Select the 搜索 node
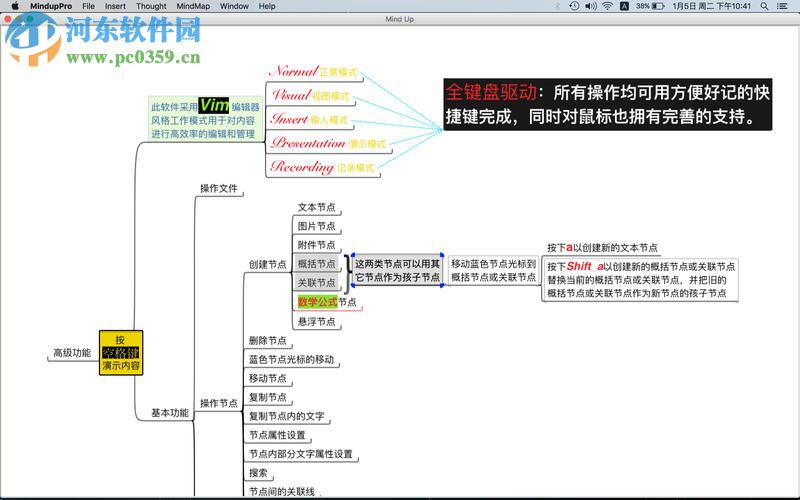Viewport: 800px width, 500px height. coord(258,472)
